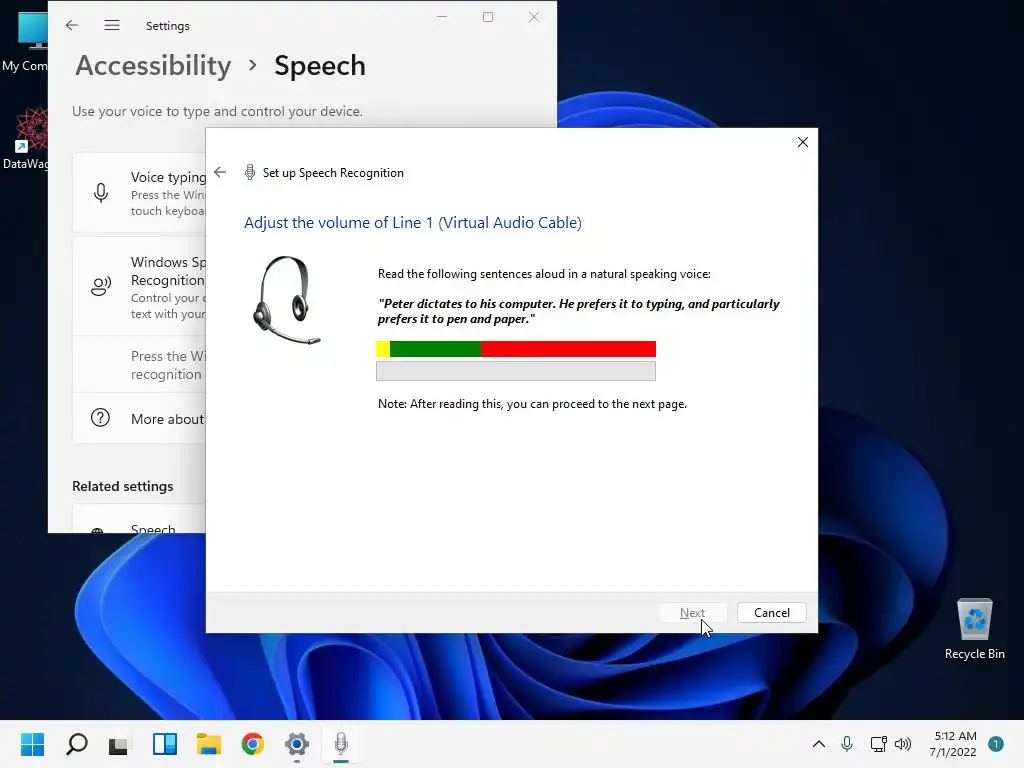Open Widgets from the taskbar
The image size is (1024, 768).
(x=165, y=744)
